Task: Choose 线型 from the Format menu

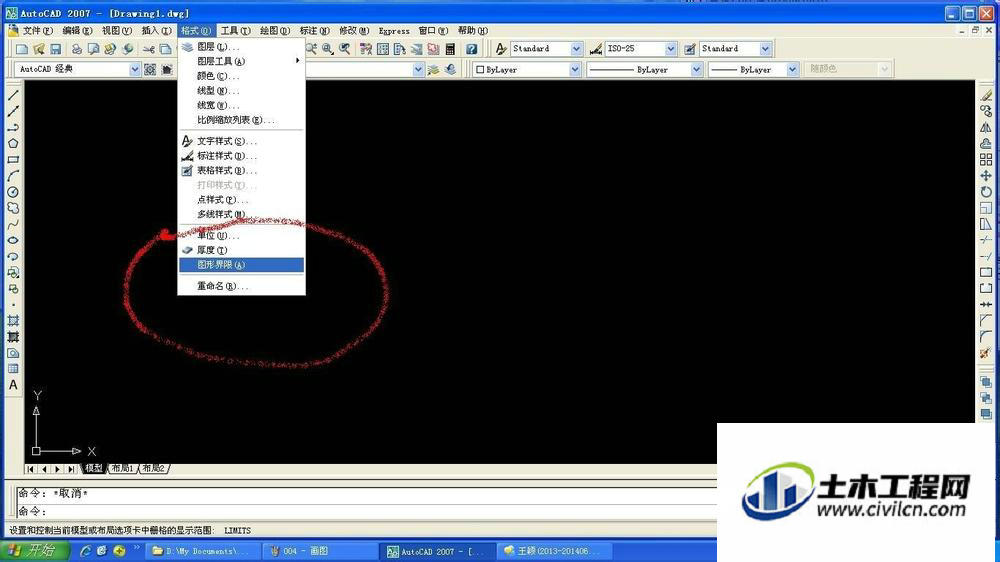Action: coord(241,91)
